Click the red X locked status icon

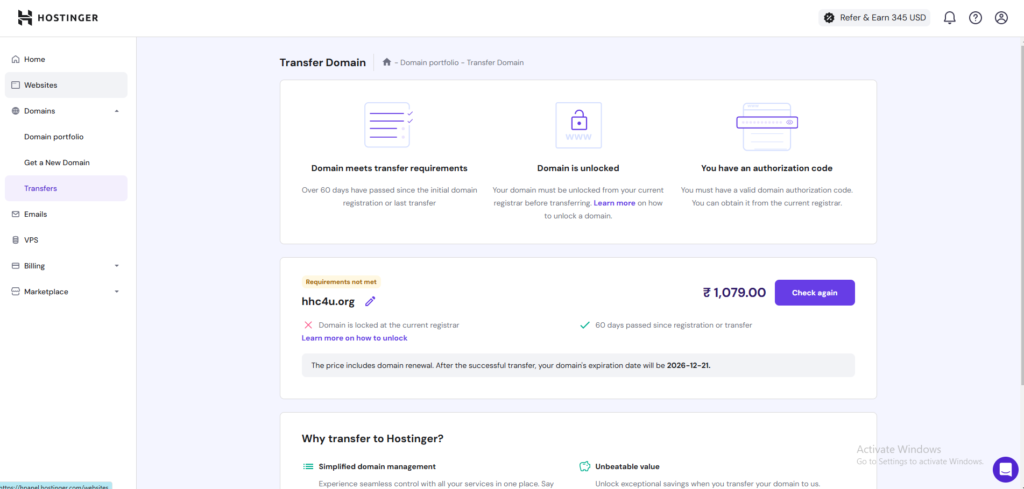point(308,324)
